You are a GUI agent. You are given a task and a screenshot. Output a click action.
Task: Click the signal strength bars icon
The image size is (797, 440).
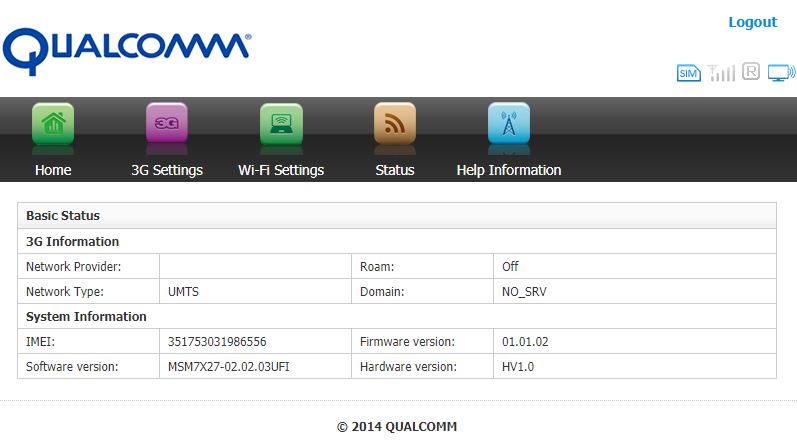click(721, 73)
